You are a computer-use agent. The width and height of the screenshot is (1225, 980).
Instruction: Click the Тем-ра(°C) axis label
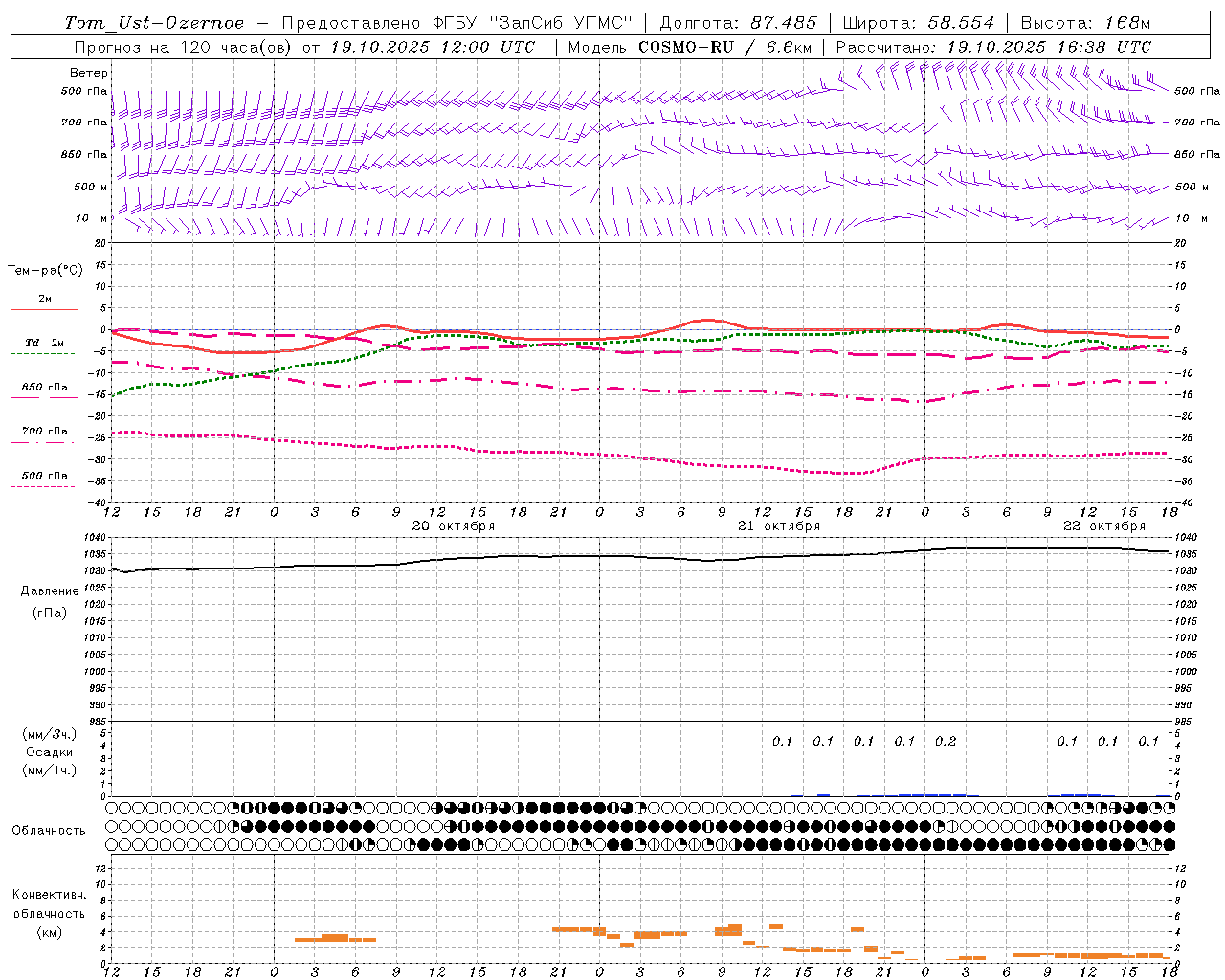tap(45, 271)
